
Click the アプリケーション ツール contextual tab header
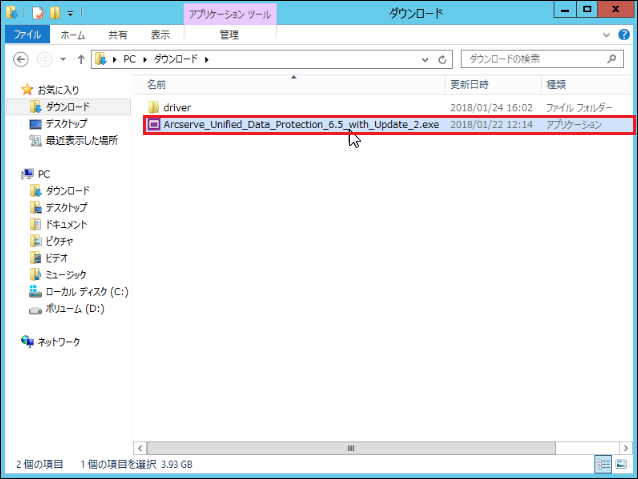(x=230, y=15)
